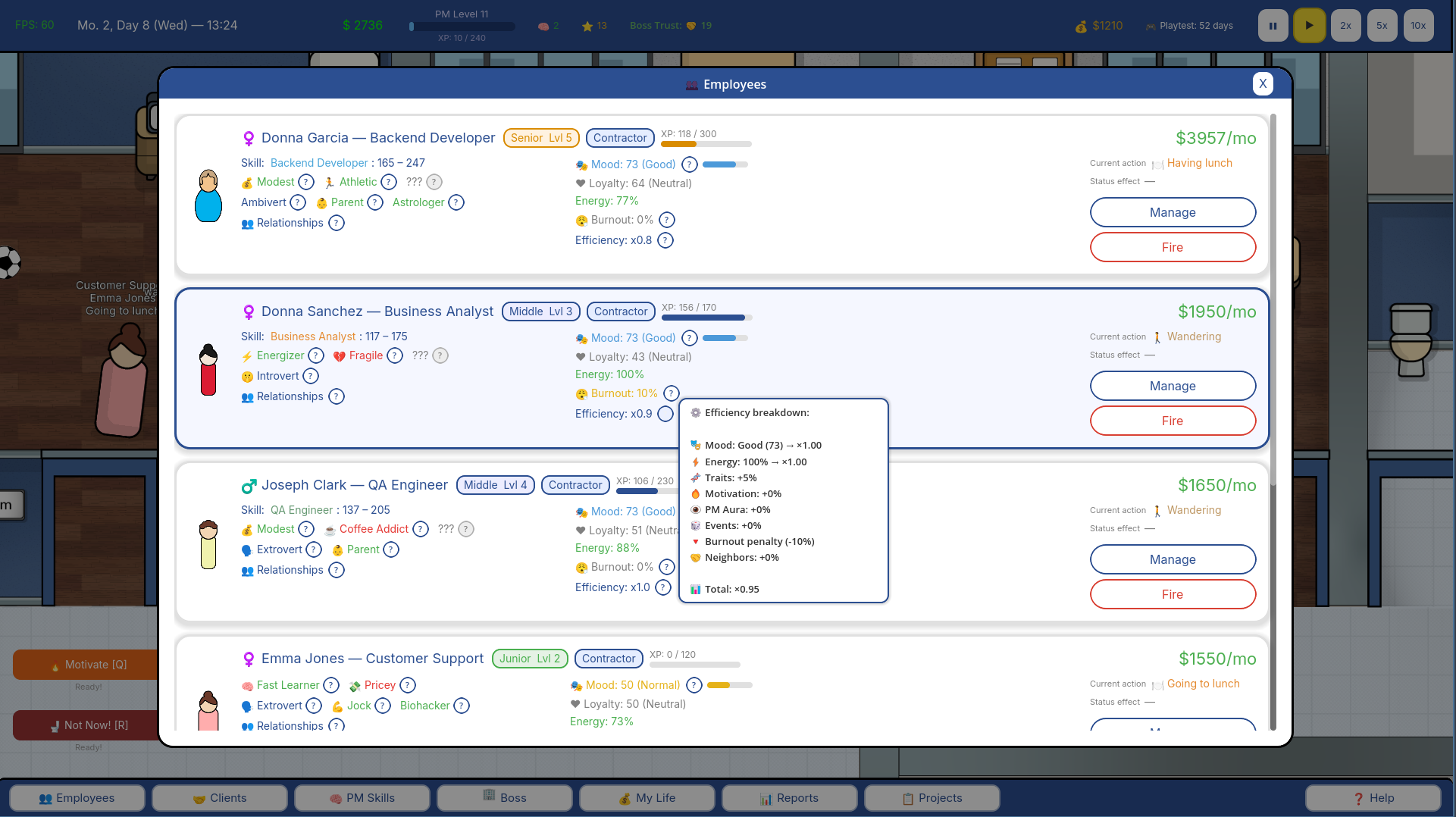Close the Employees dialog with X
This screenshot has height=817, width=1456.
1263,84
